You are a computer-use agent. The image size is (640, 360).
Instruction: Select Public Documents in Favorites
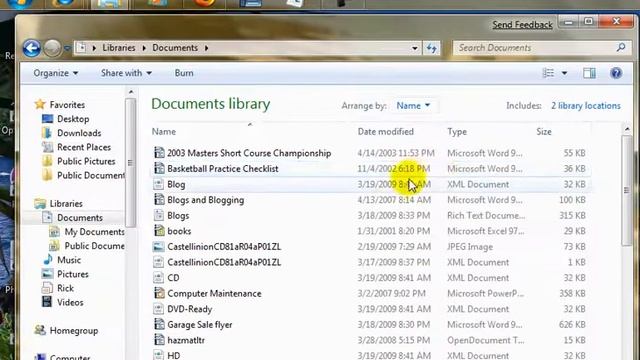click(91, 176)
